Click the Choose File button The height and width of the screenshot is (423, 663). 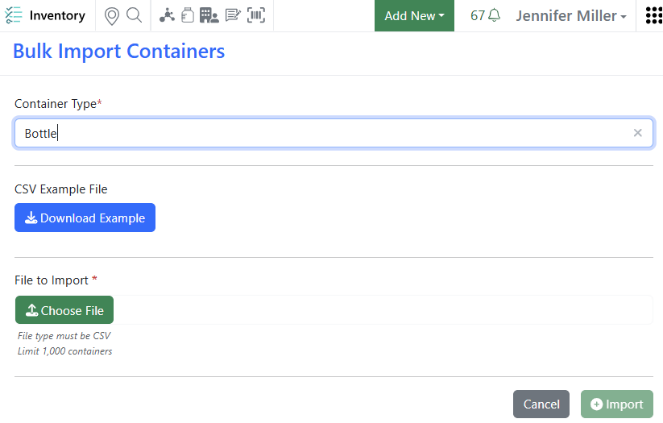(x=64, y=310)
